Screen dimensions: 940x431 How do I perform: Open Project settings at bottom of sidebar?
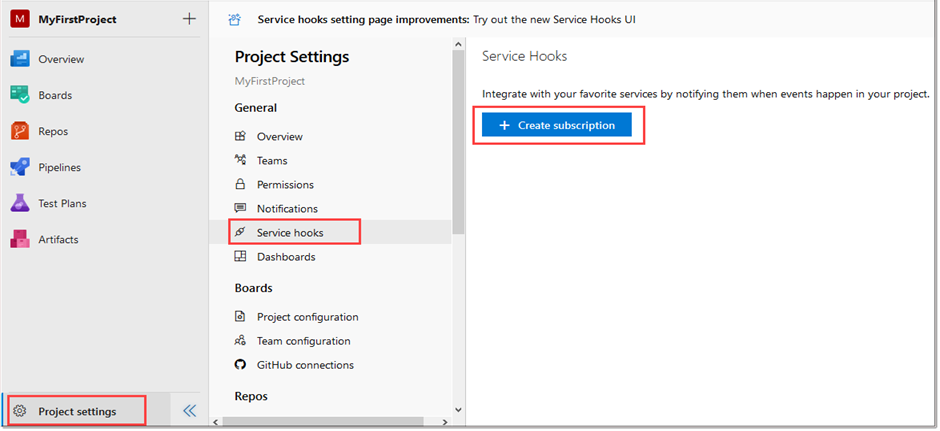[75, 411]
